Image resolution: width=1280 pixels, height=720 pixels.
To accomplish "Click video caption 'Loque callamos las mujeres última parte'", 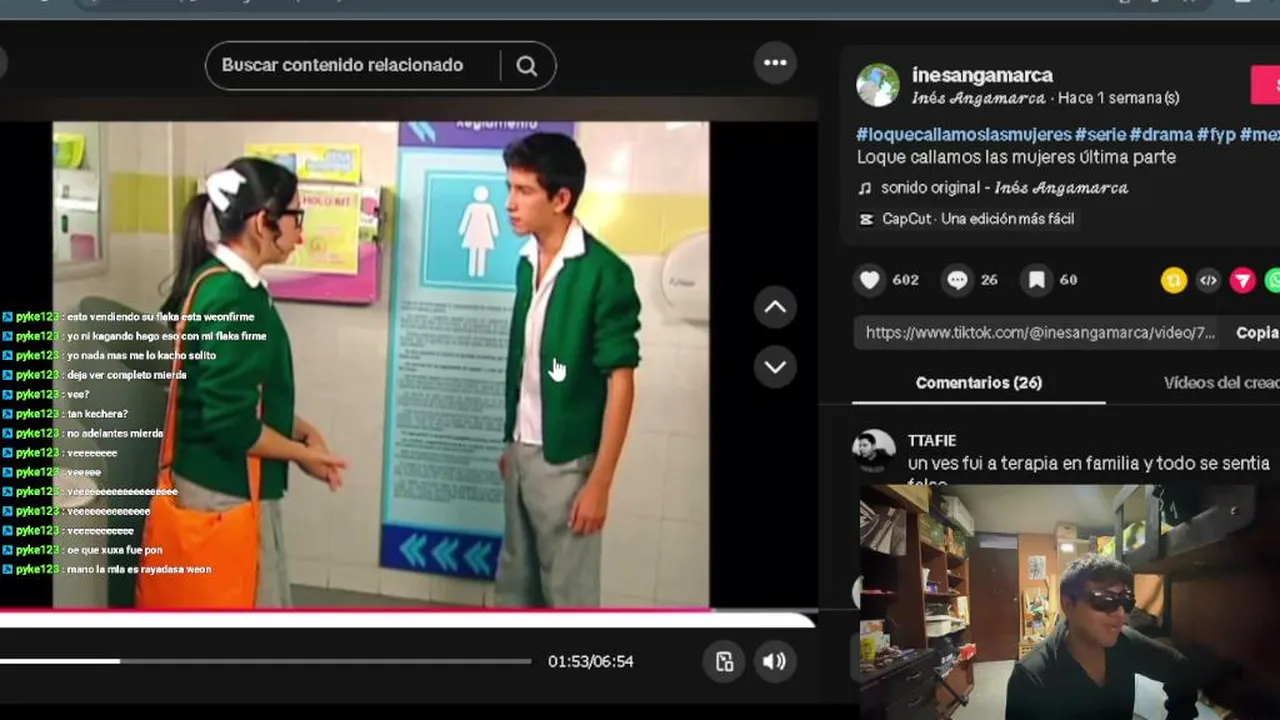I will click(x=1016, y=157).
